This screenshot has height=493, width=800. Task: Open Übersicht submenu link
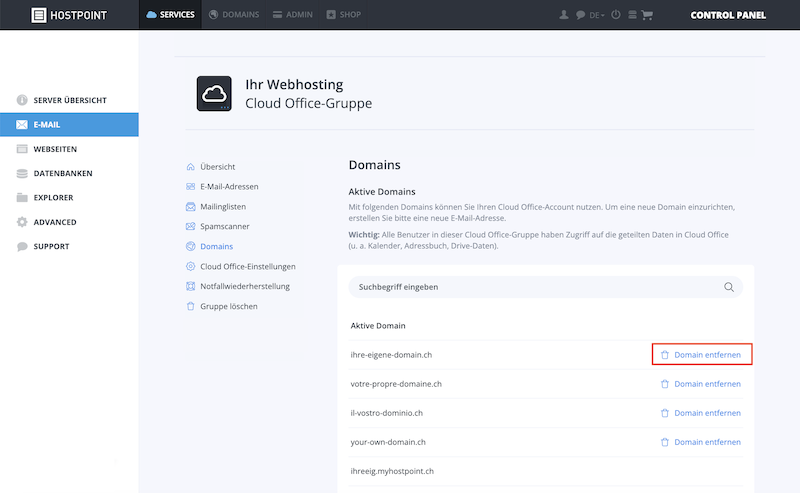pos(217,167)
